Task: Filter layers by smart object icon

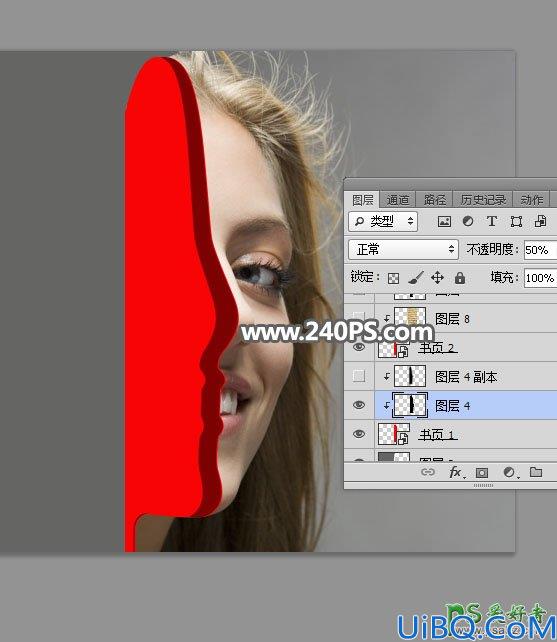Action: point(540,222)
